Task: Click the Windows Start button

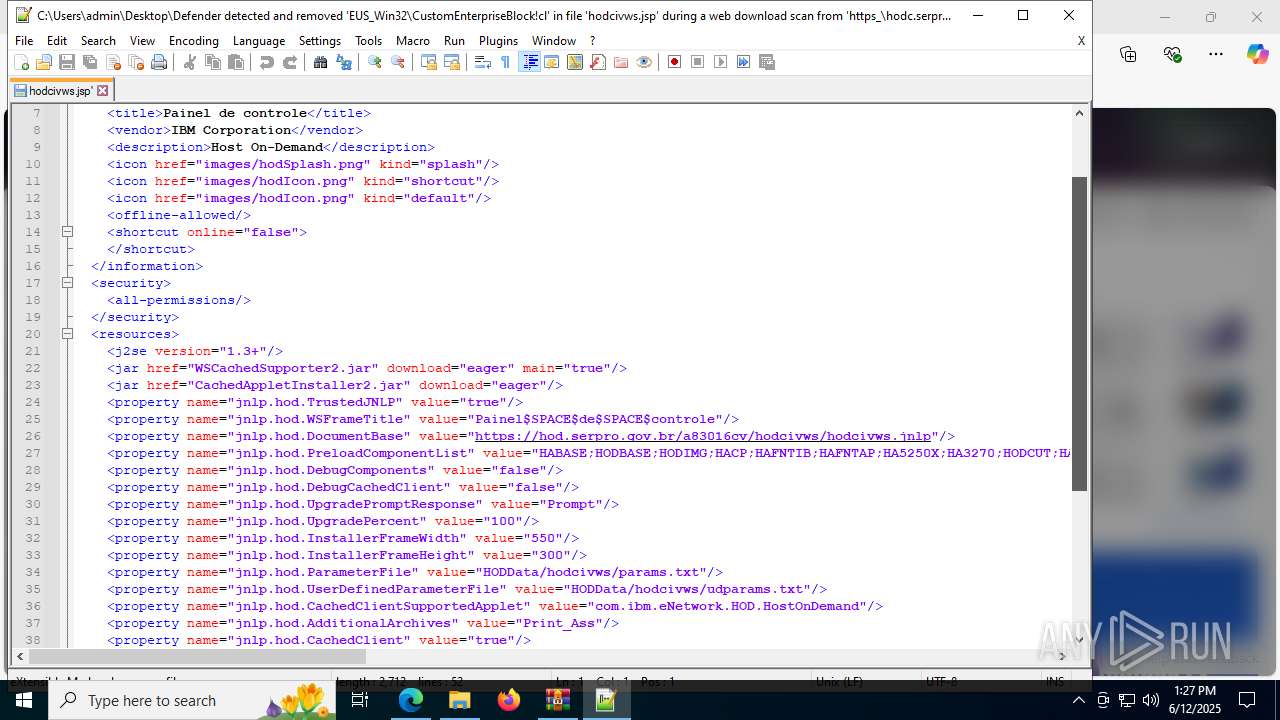Action: coord(24,700)
